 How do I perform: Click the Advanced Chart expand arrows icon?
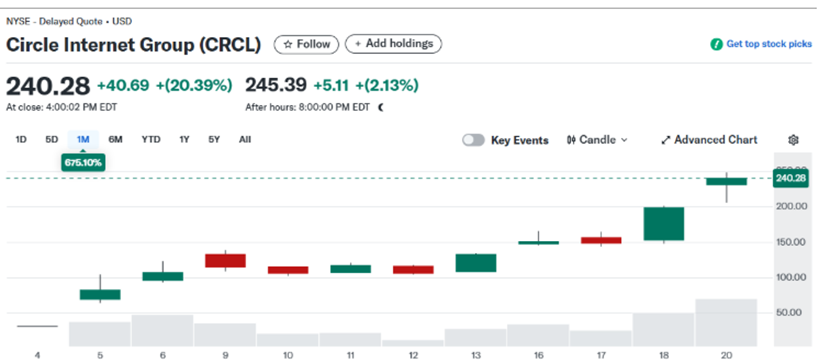click(x=665, y=140)
